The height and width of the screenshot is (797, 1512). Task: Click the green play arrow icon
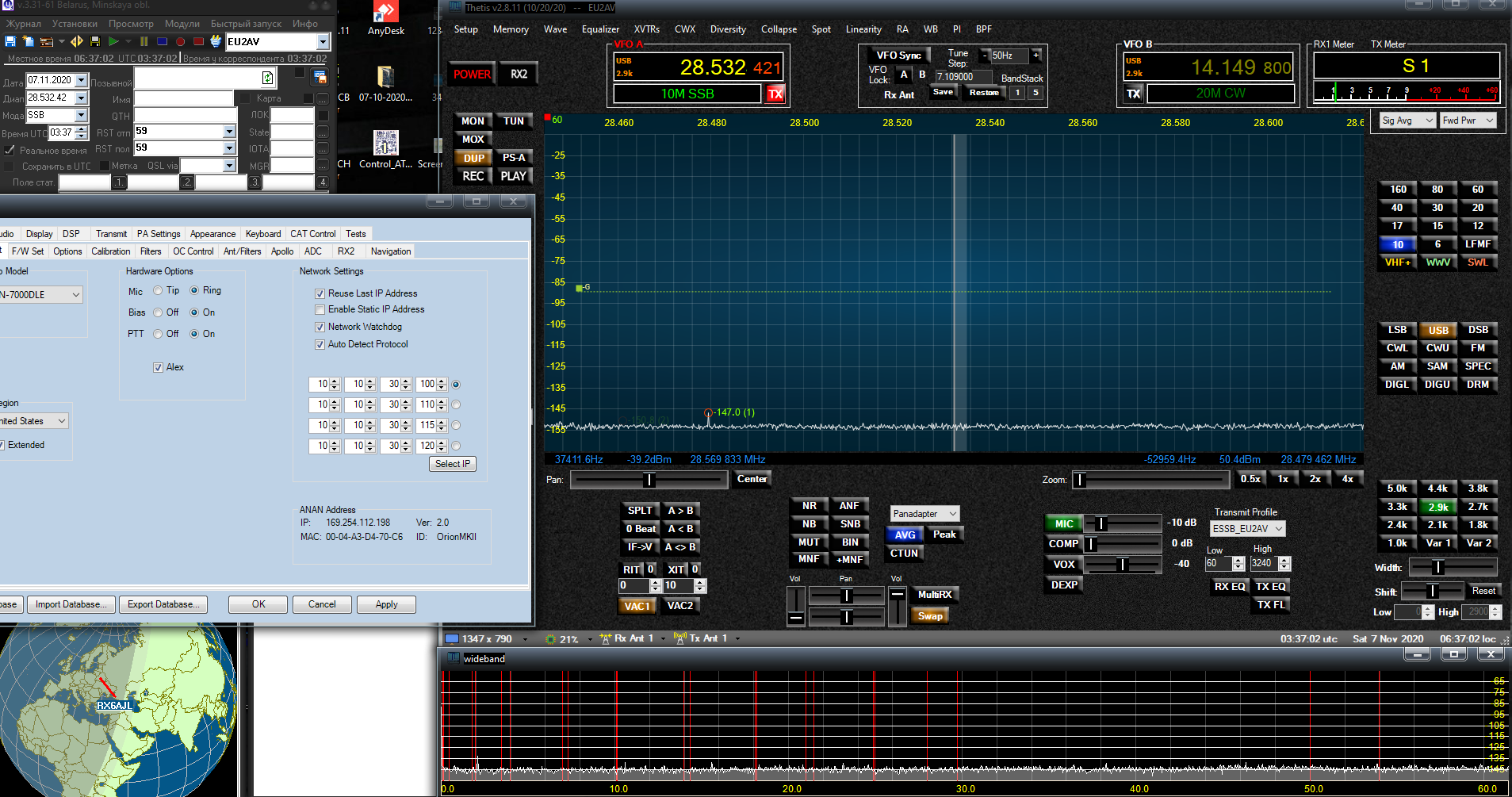[x=113, y=41]
